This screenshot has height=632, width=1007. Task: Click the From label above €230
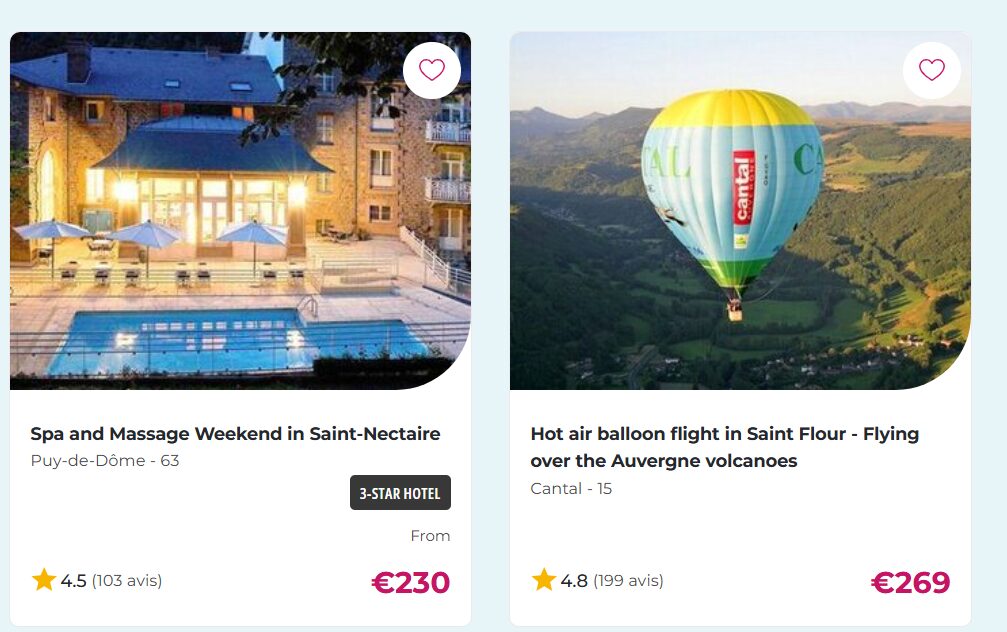tap(430, 536)
